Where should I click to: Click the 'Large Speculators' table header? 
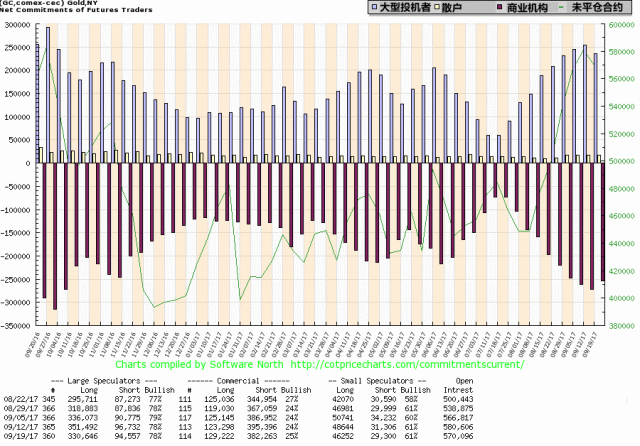[104, 381]
